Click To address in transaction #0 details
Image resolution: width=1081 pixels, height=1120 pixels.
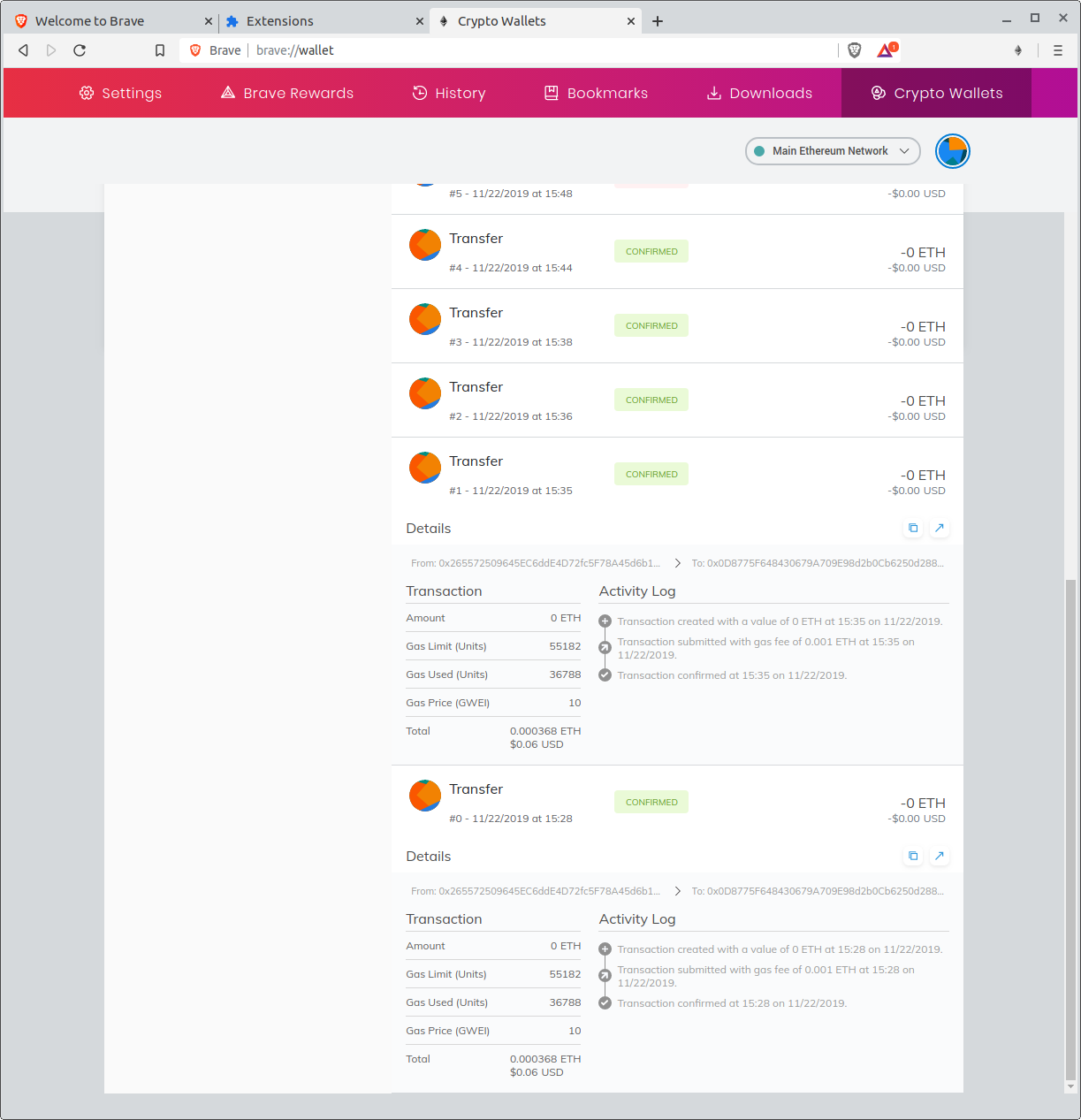(818, 891)
